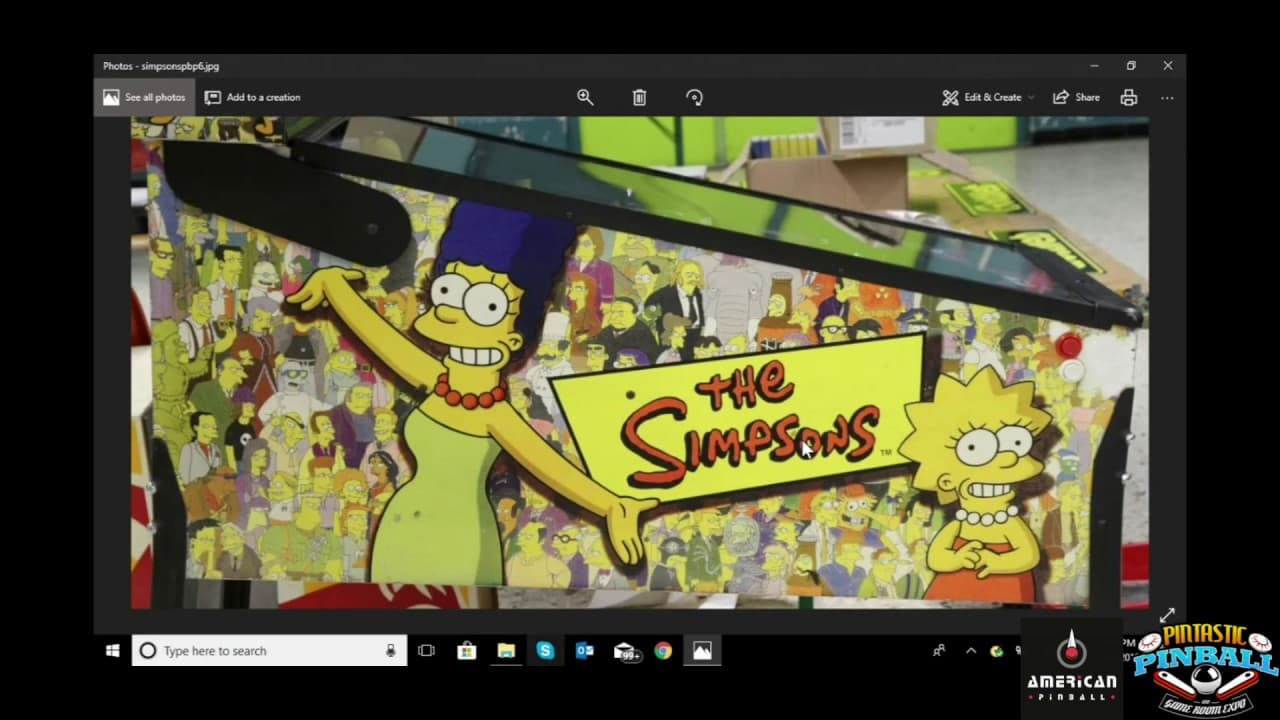The height and width of the screenshot is (720, 1280).
Task: Show hidden system tray icons chevron
Action: click(970, 651)
